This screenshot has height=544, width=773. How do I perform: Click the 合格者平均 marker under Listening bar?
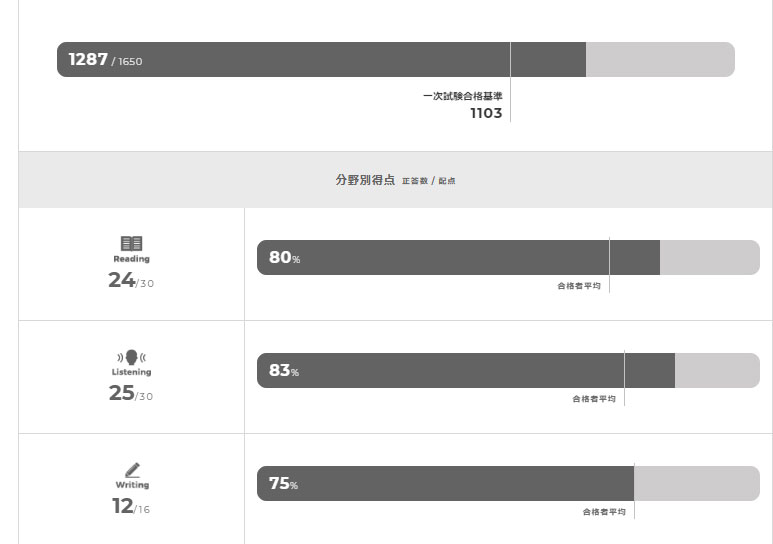click(594, 399)
